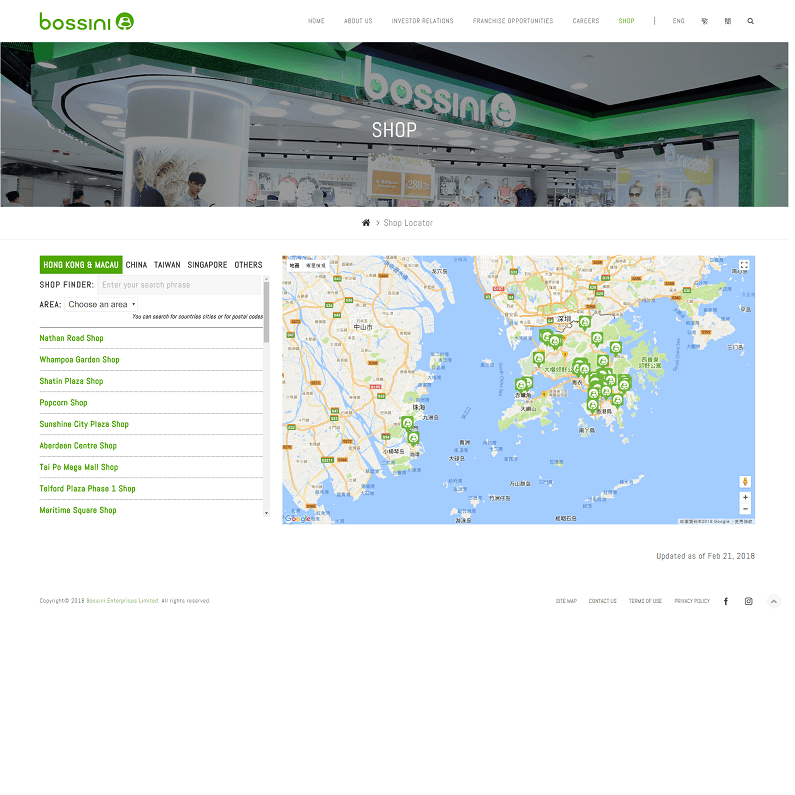Click the Google logo on the map

click(x=298, y=518)
